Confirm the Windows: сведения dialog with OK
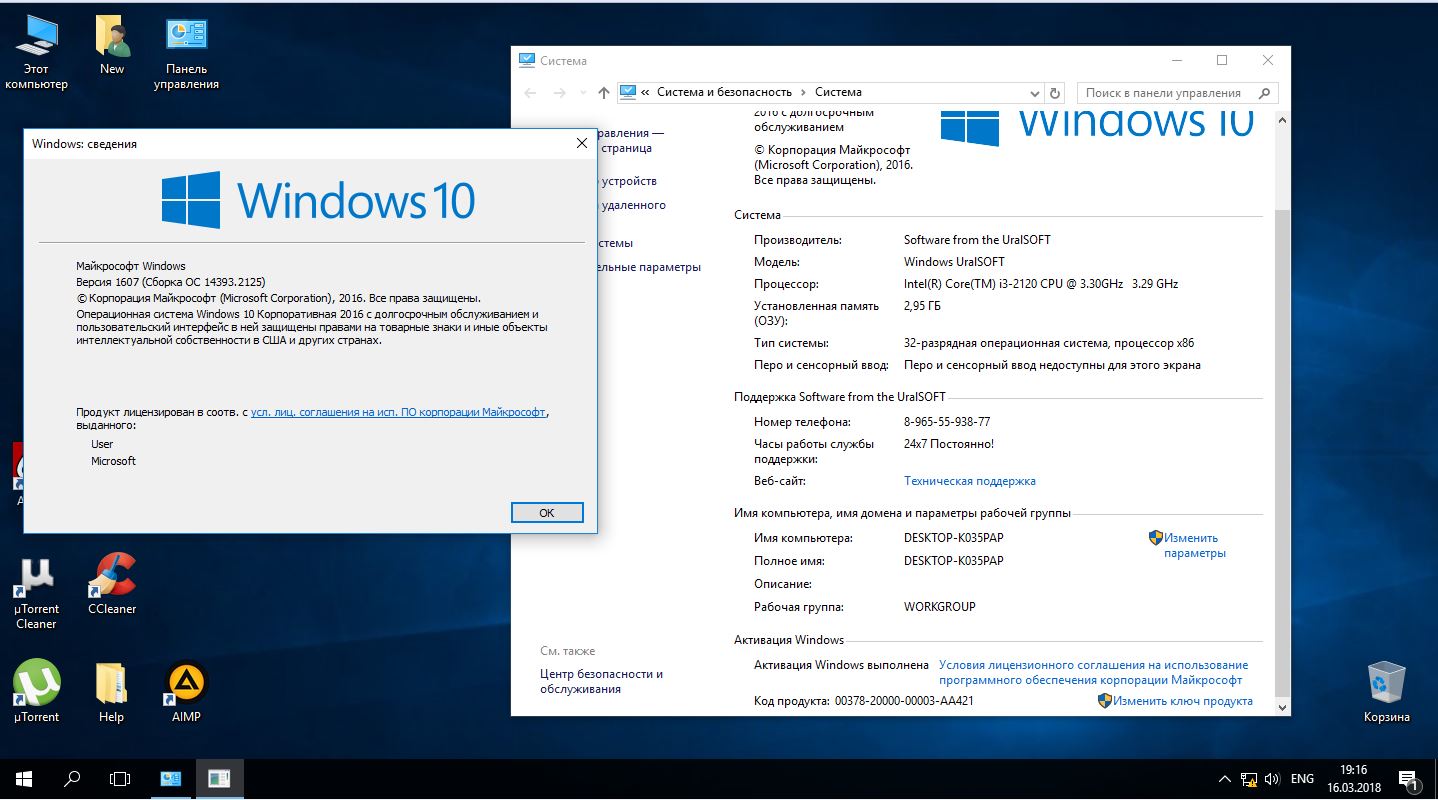The image size is (1438, 800). [546, 512]
